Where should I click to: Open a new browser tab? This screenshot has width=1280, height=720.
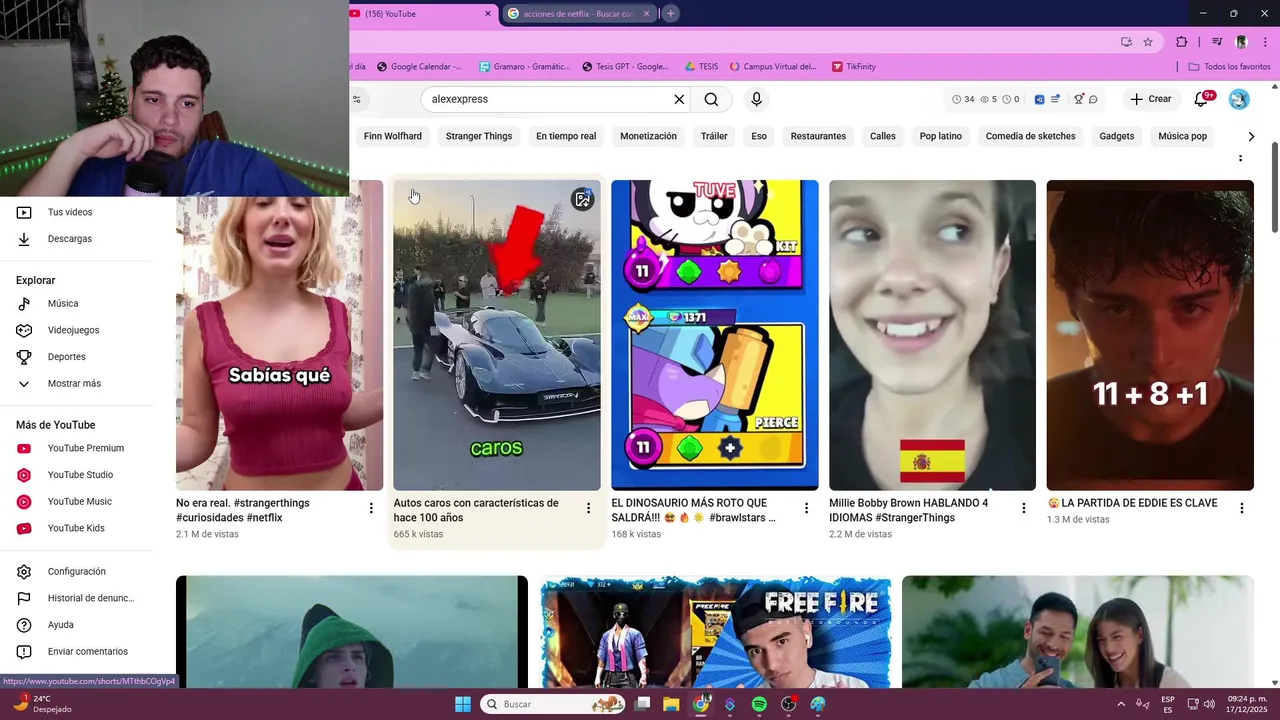coord(670,13)
